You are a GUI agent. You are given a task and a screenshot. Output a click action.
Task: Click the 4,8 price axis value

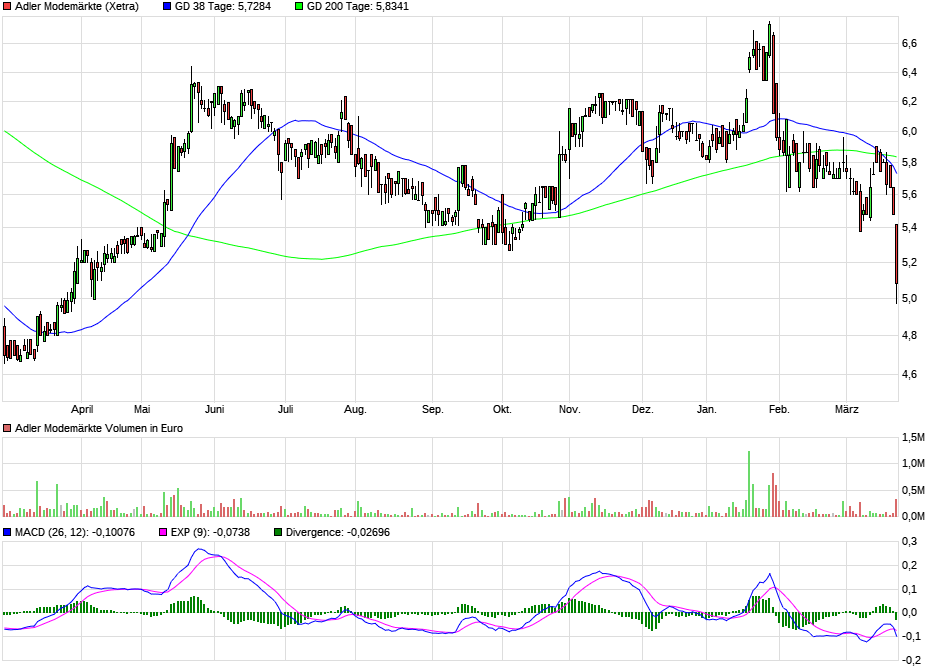tap(909, 336)
